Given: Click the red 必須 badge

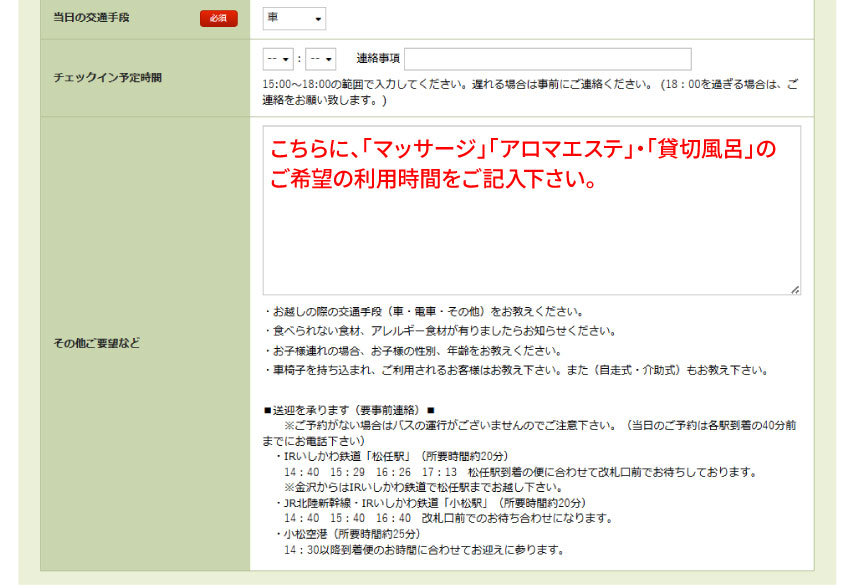Looking at the screenshot, I should 218,19.
